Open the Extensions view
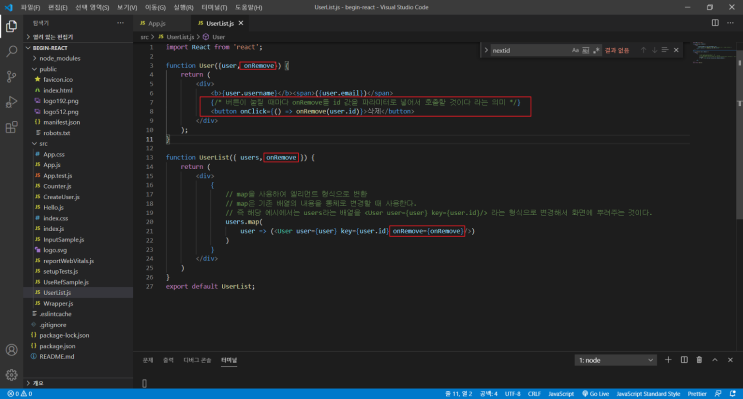Viewport: 743px width, 399px height. pyautogui.click(x=11, y=127)
